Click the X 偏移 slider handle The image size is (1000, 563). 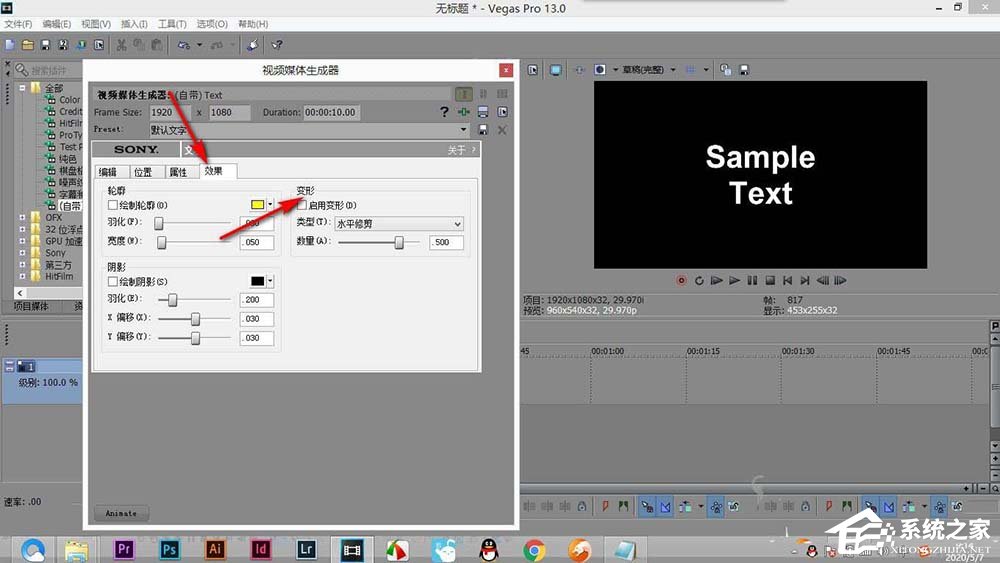click(196, 319)
